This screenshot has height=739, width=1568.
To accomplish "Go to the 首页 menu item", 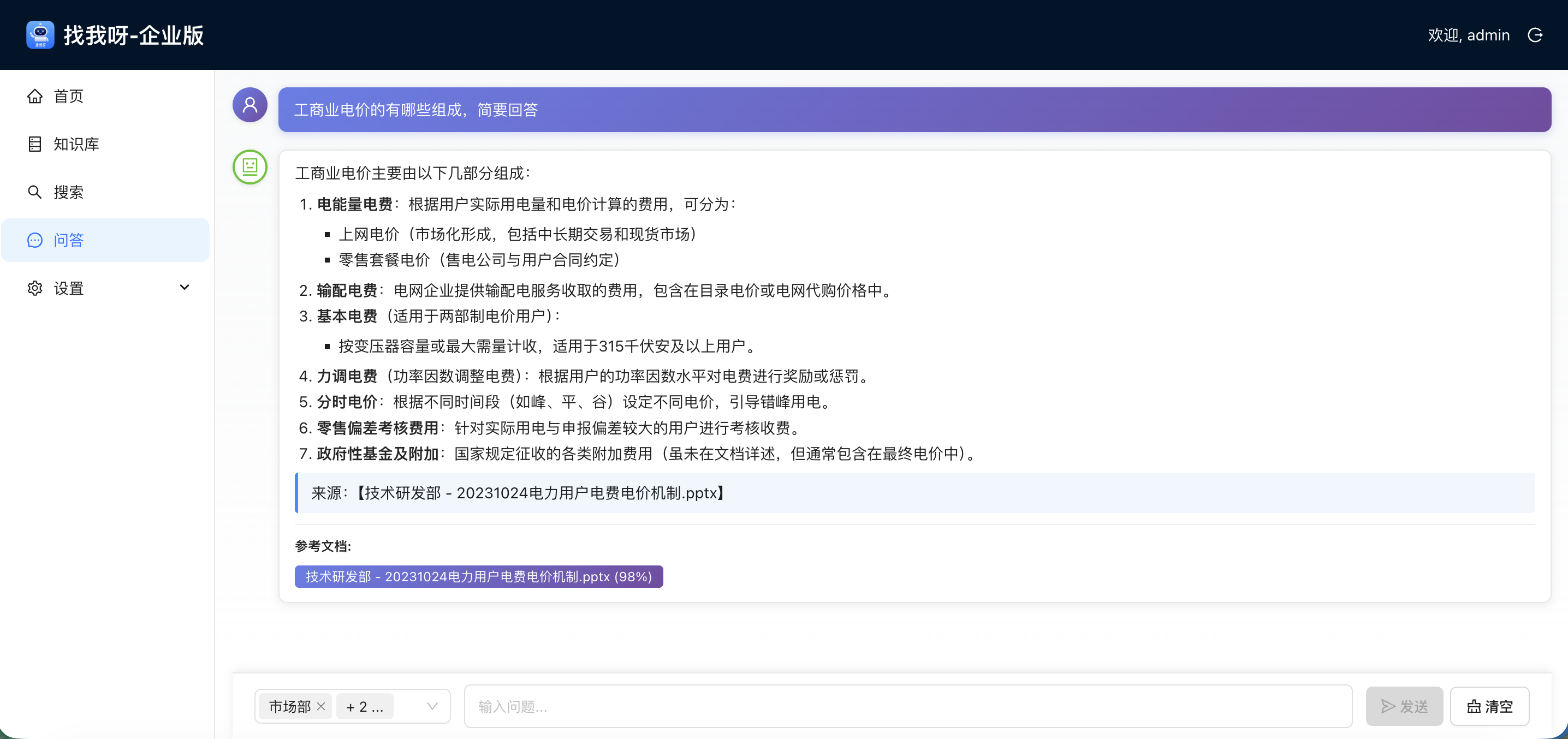I will tap(68, 96).
